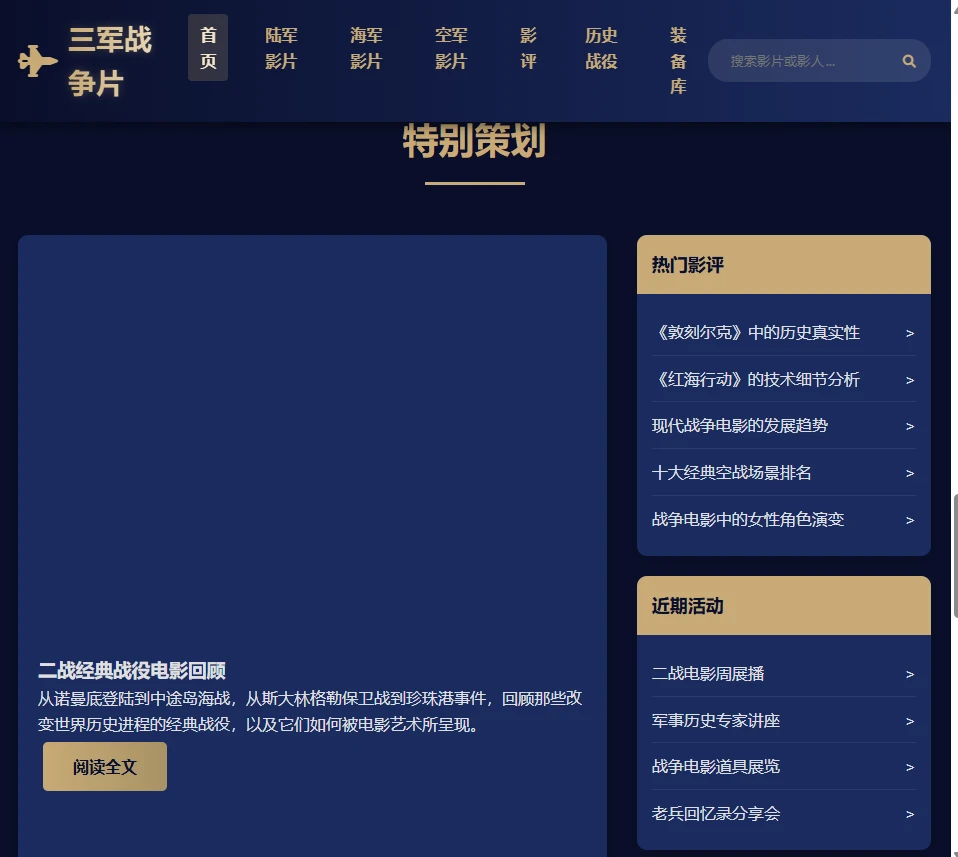Open the 空军影片 section
This screenshot has width=958, height=857.
click(x=451, y=48)
